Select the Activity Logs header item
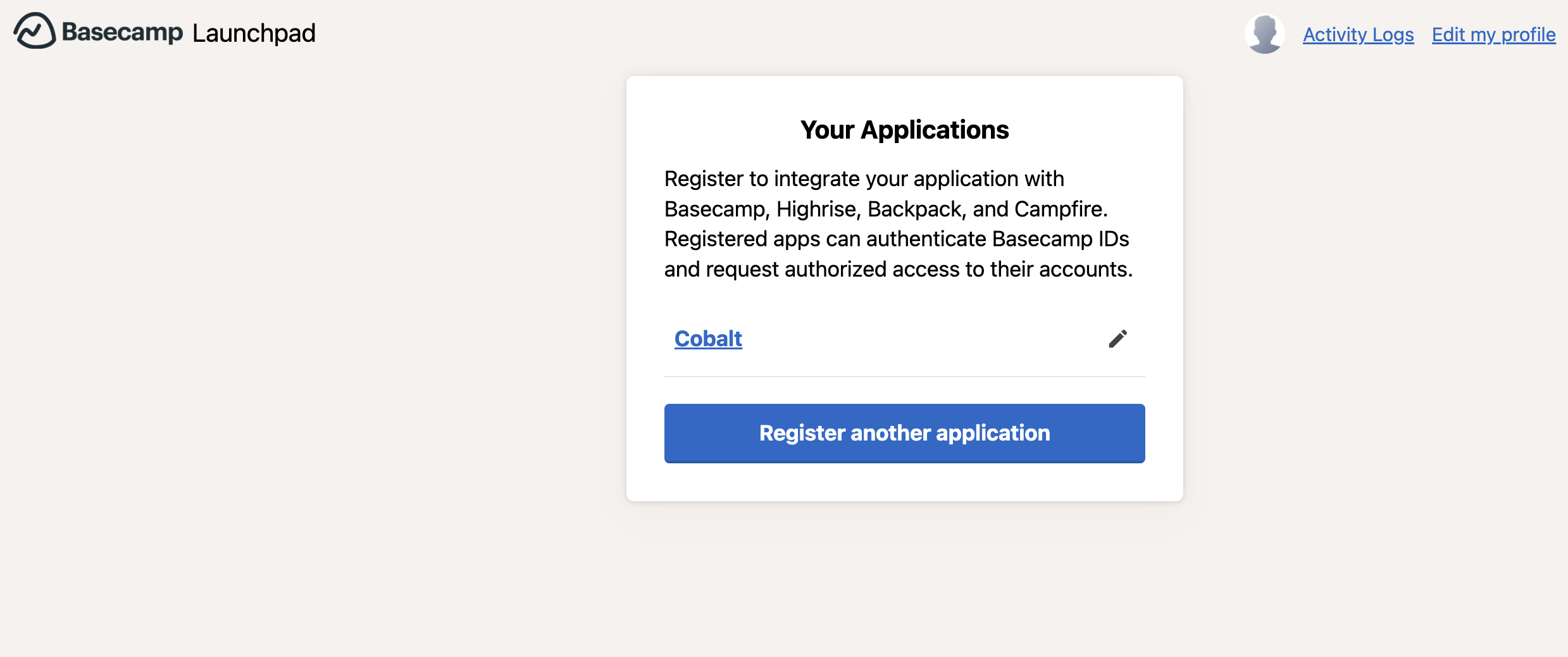The width and height of the screenshot is (1568, 657). (1358, 35)
